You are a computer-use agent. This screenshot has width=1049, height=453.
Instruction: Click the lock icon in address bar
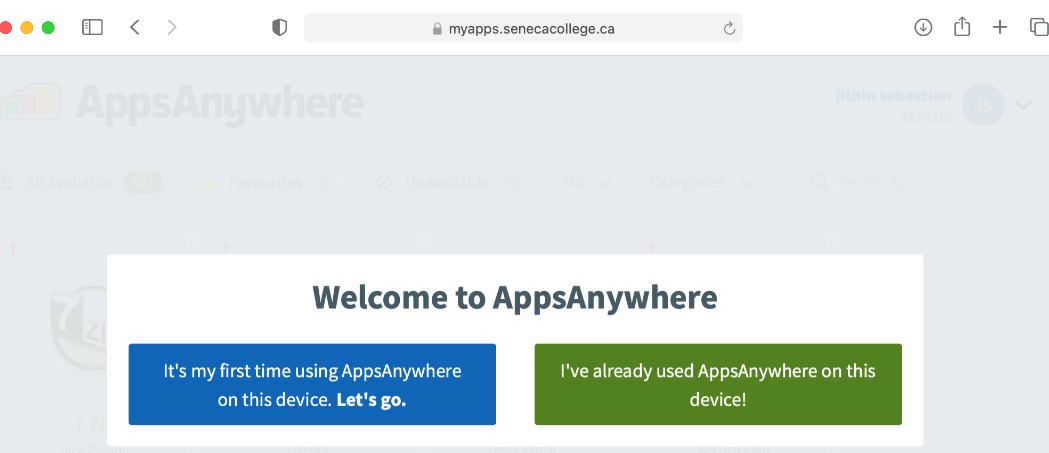pyautogui.click(x=438, y=29)
